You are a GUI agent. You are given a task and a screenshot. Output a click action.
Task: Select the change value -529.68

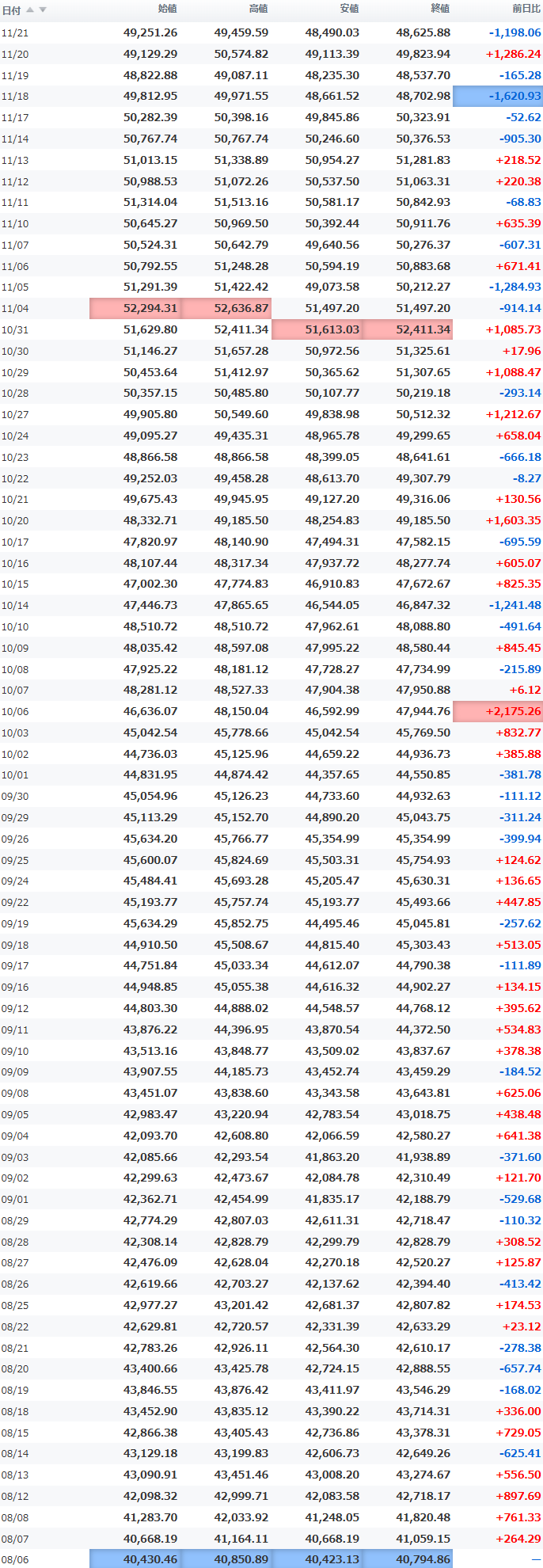pos(520,1200)
